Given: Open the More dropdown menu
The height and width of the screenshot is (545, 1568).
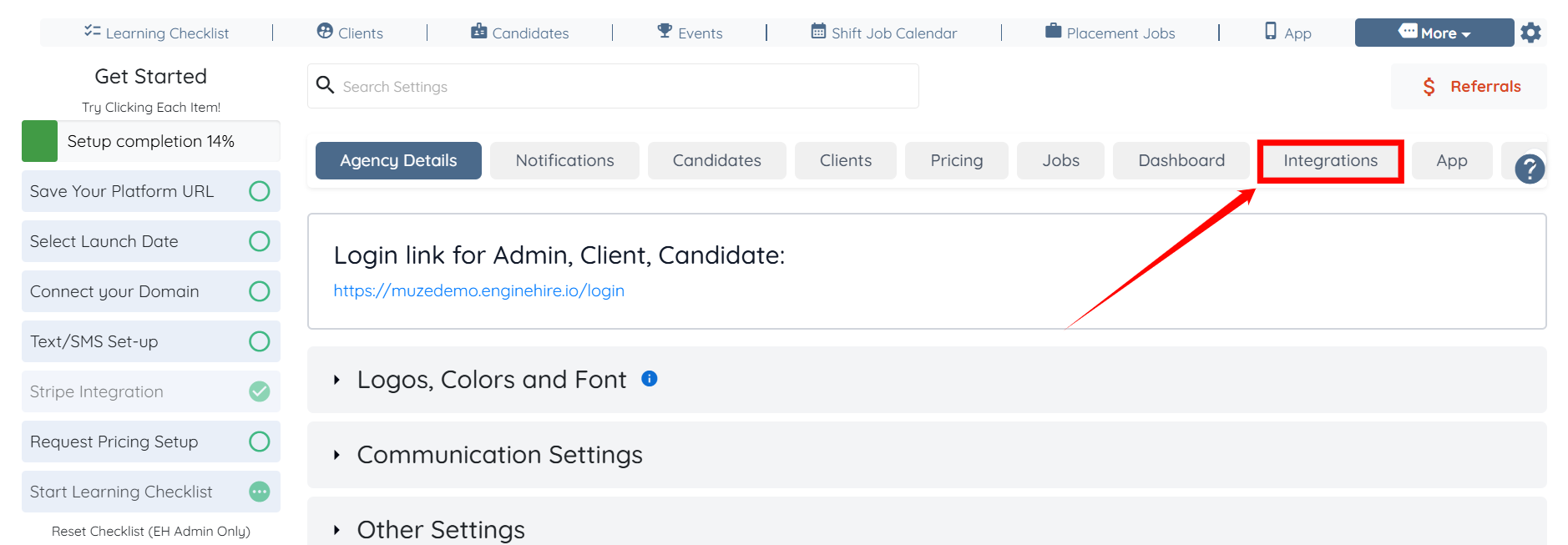Looking at the screenshot, I should (x=1434, y=33).
